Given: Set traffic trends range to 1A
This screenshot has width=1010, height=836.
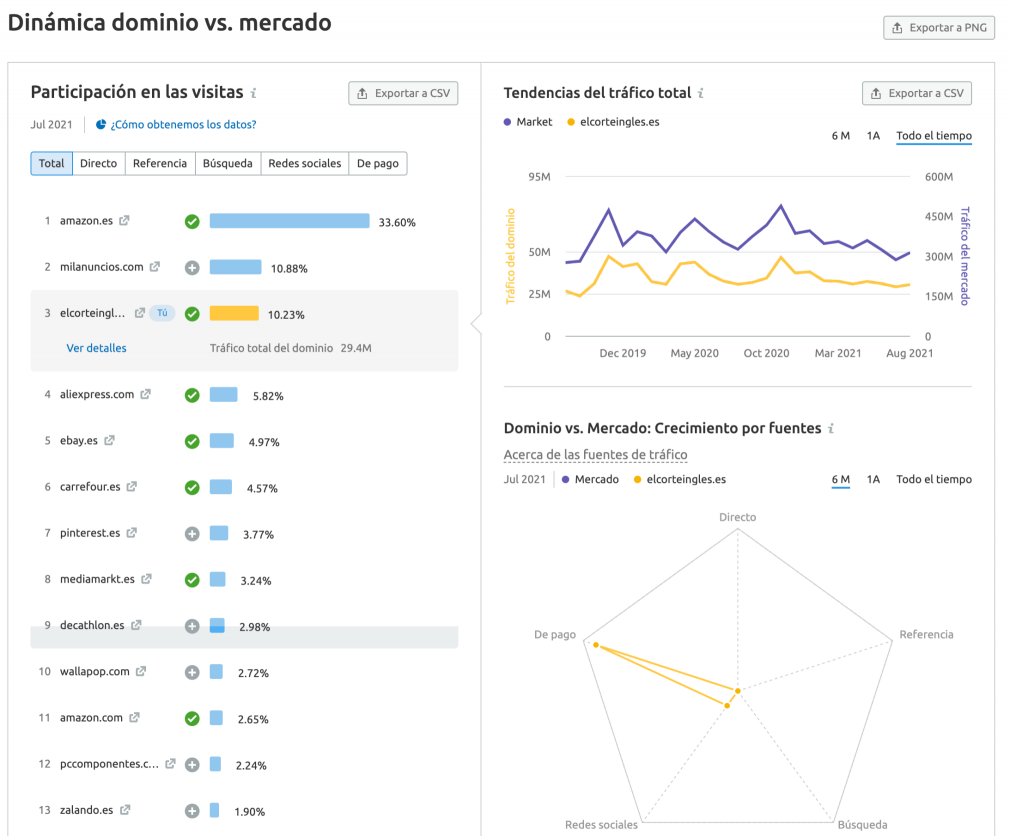Looking at the screenshot, I should pyautogui.click(x=873, y=136).
